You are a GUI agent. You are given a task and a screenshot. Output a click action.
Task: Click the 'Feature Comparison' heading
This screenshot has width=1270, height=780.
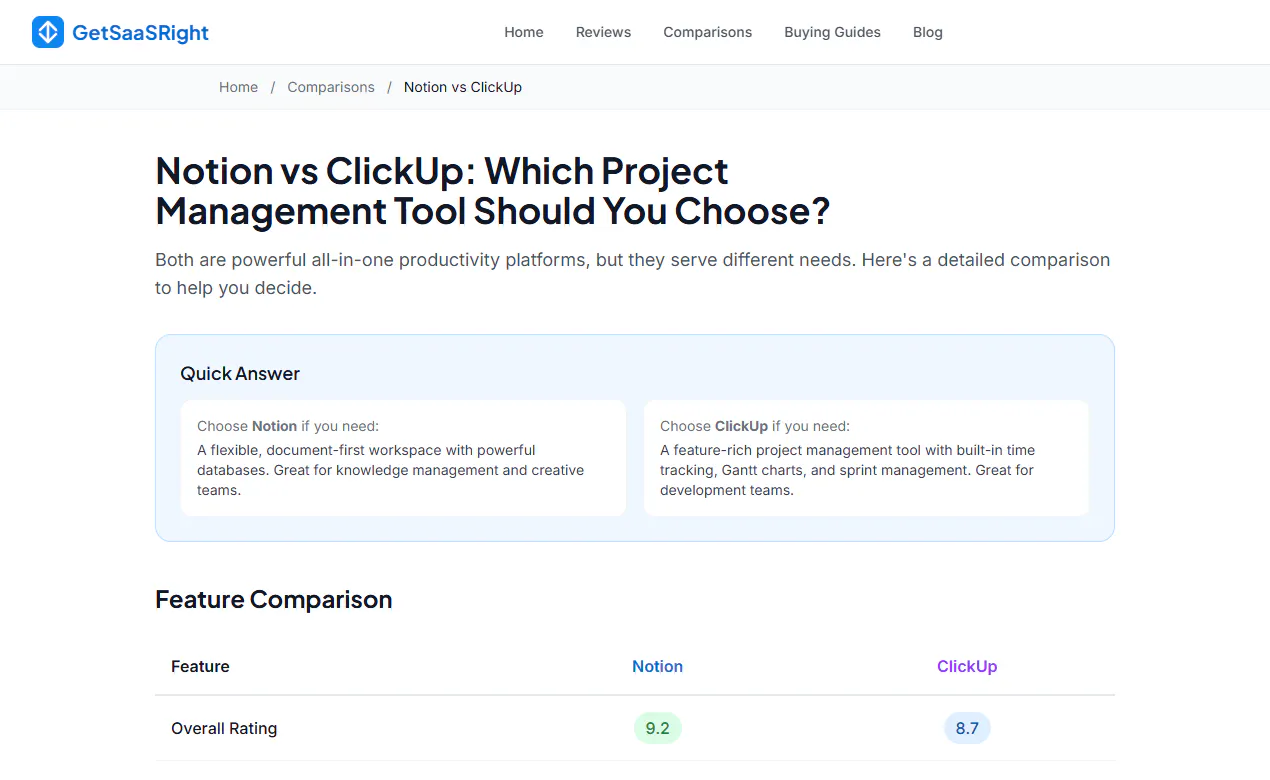coord(274,599)
